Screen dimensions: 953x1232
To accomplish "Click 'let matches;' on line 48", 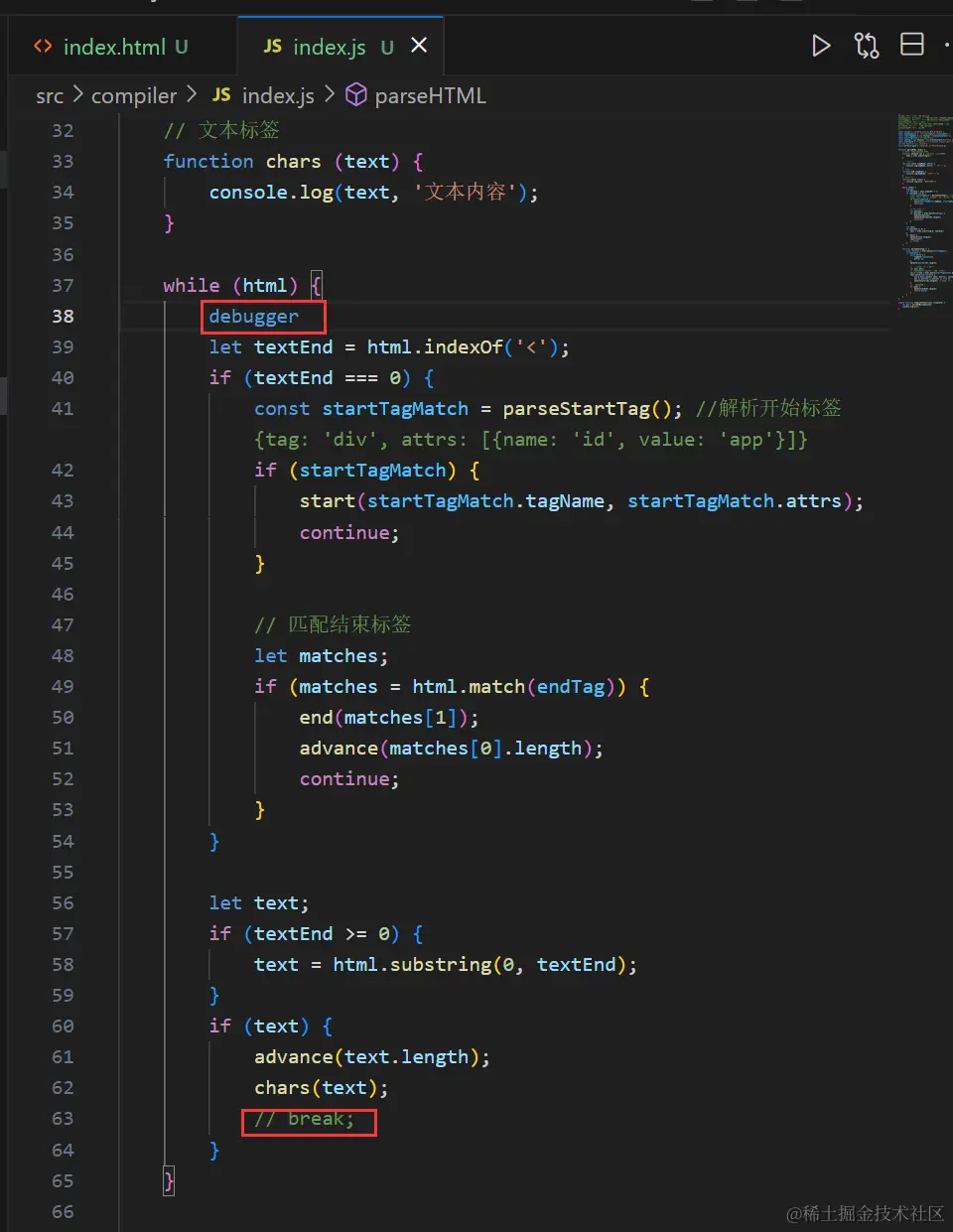I will coord(321,656).
